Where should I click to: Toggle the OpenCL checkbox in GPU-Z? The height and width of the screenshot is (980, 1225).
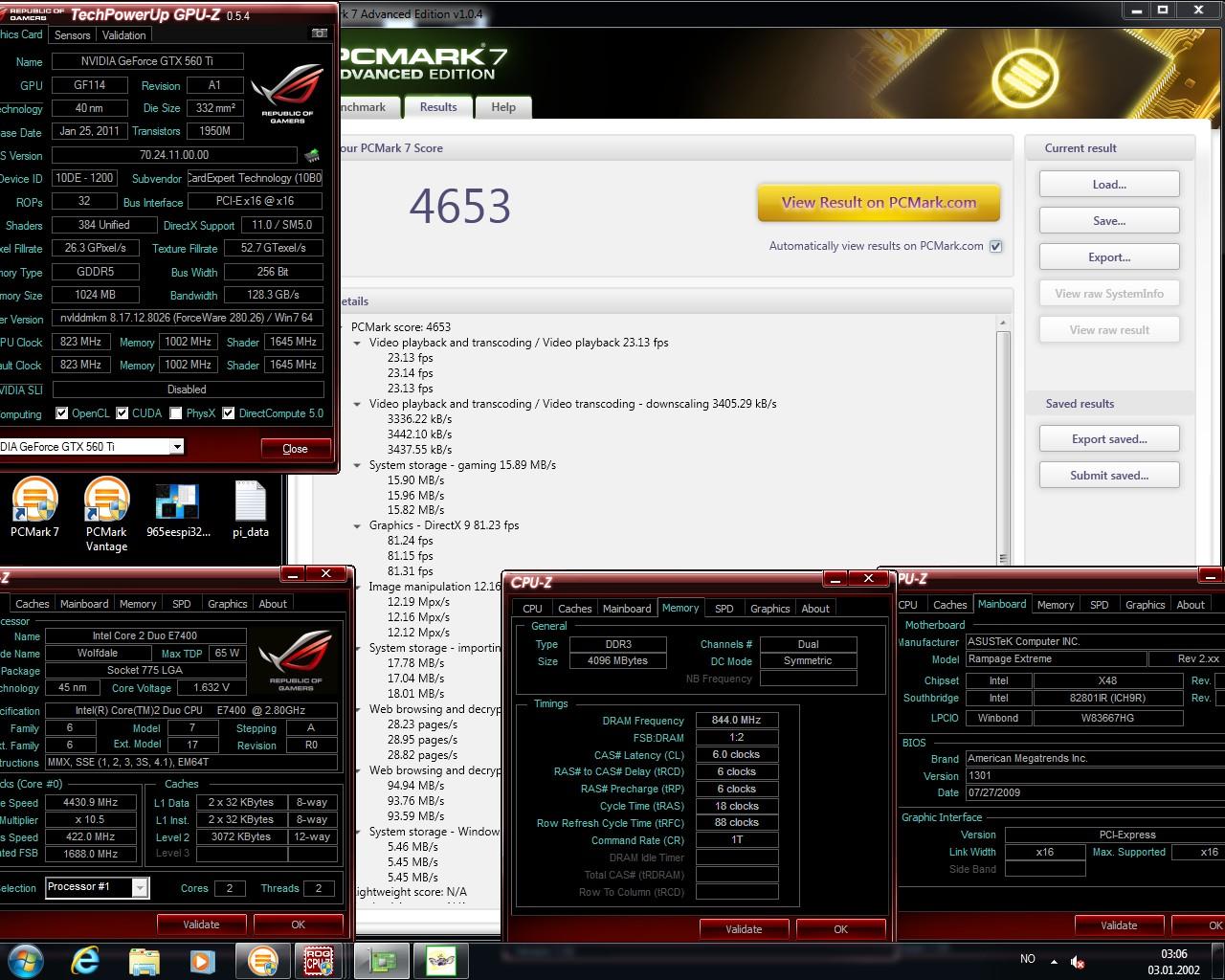point(62,413)
